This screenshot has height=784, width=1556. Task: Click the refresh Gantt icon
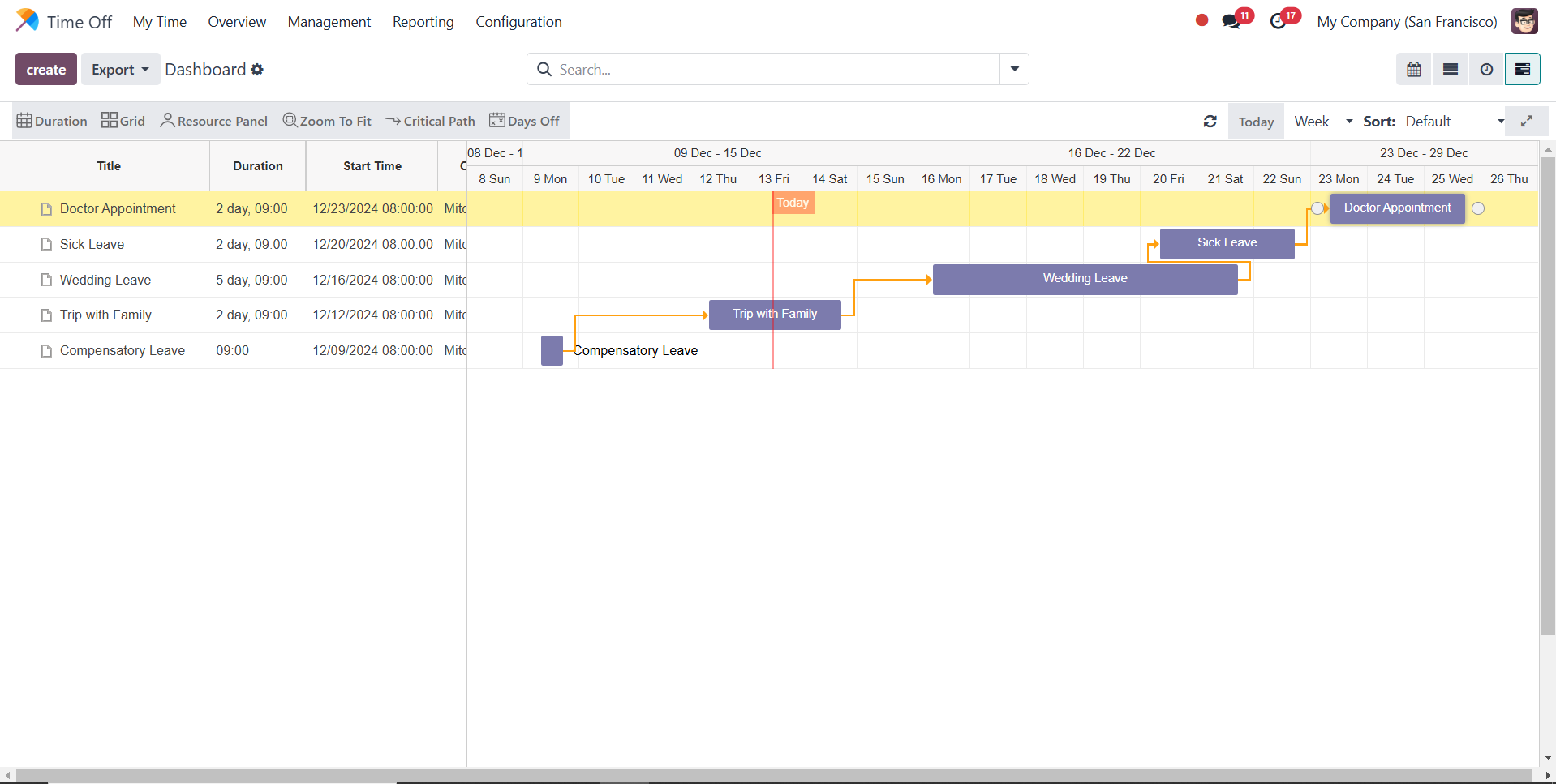[x=1210, y=122]
